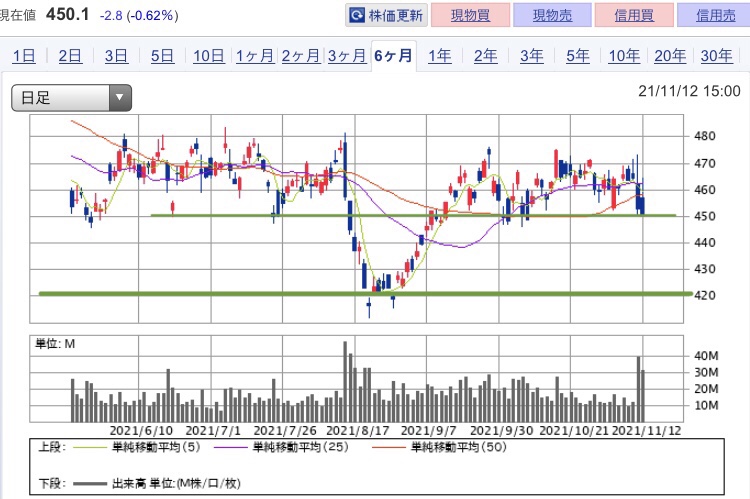Switch chart to 10日 period

pyautogui.click(x=209, y=56)
